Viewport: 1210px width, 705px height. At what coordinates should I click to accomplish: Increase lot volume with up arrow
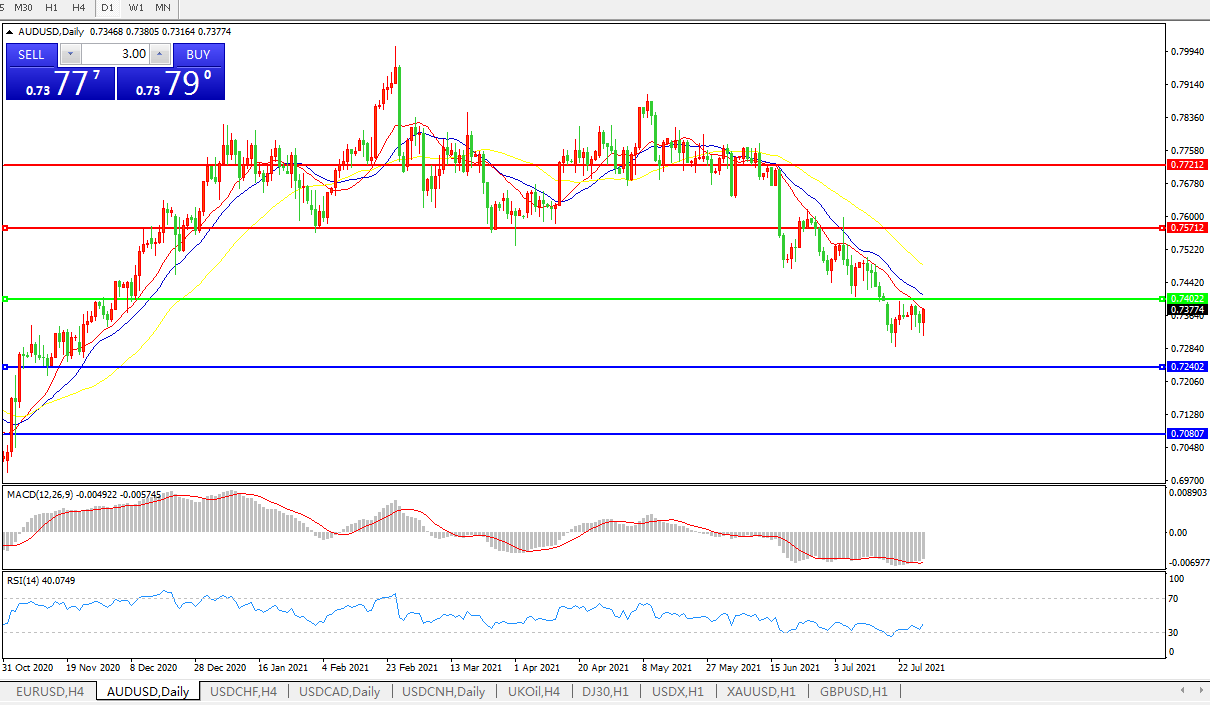160,54
